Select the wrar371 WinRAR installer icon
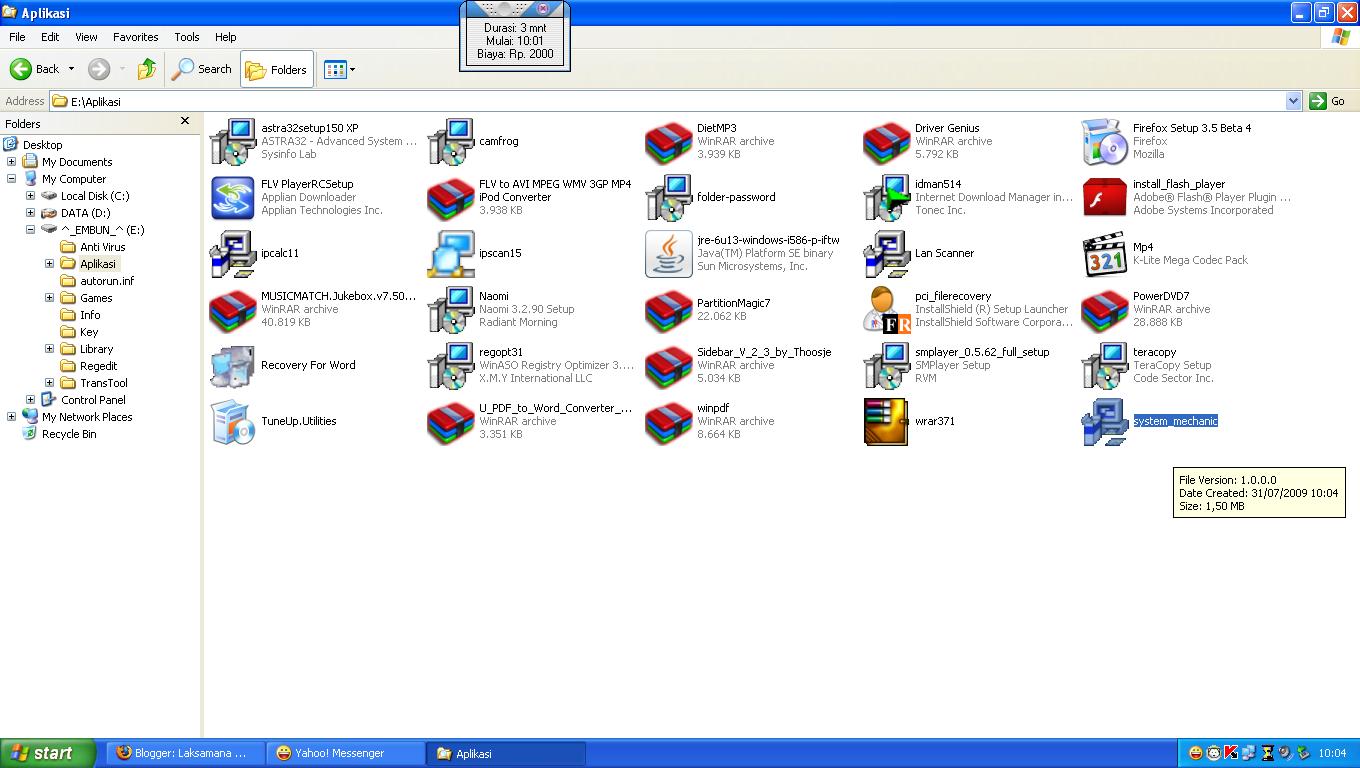 click(887, 421)
